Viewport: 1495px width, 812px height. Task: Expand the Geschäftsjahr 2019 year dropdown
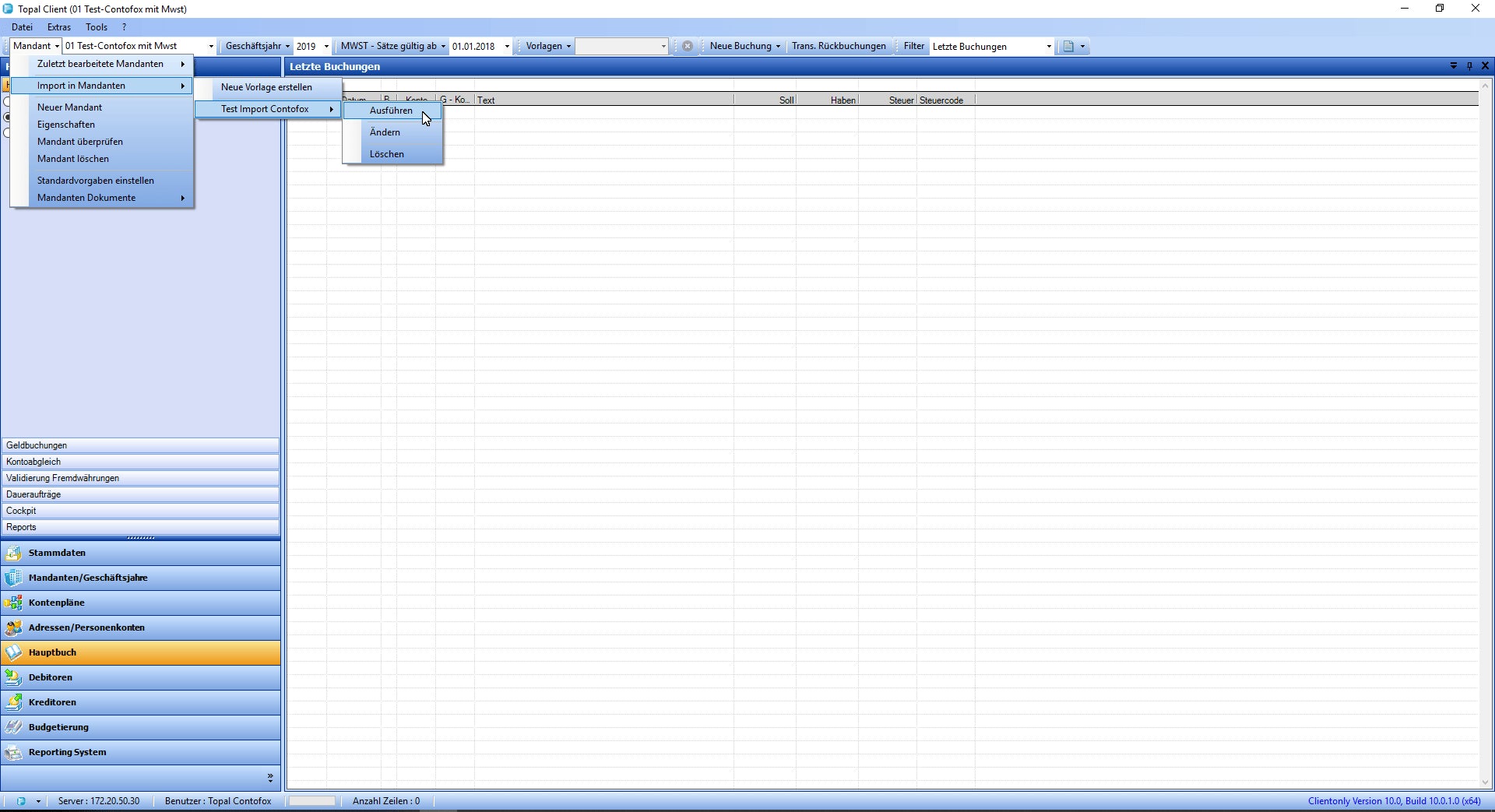pyautogui.click(x=326, y=47)
